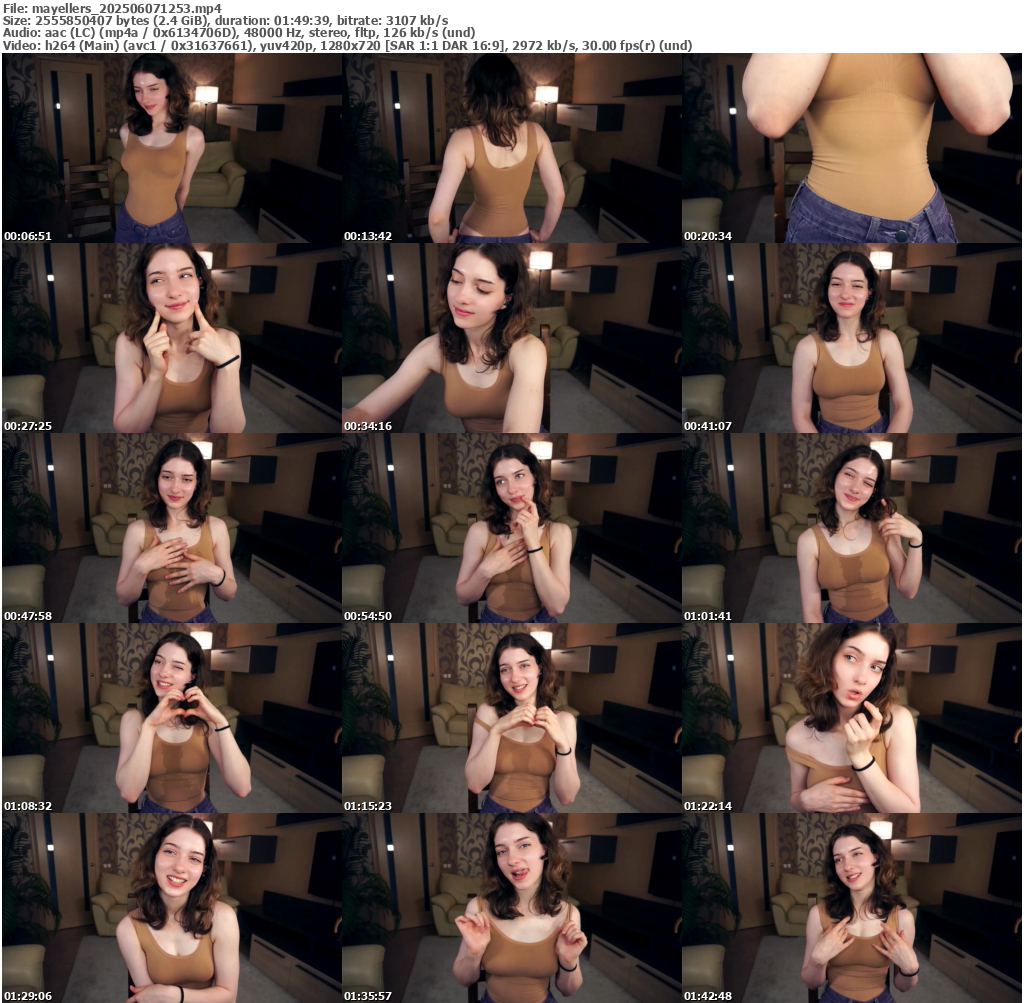This screenshot has height=1003, width=1024.
Task: Choose the frame at 01:29:06
Action: 172,908
